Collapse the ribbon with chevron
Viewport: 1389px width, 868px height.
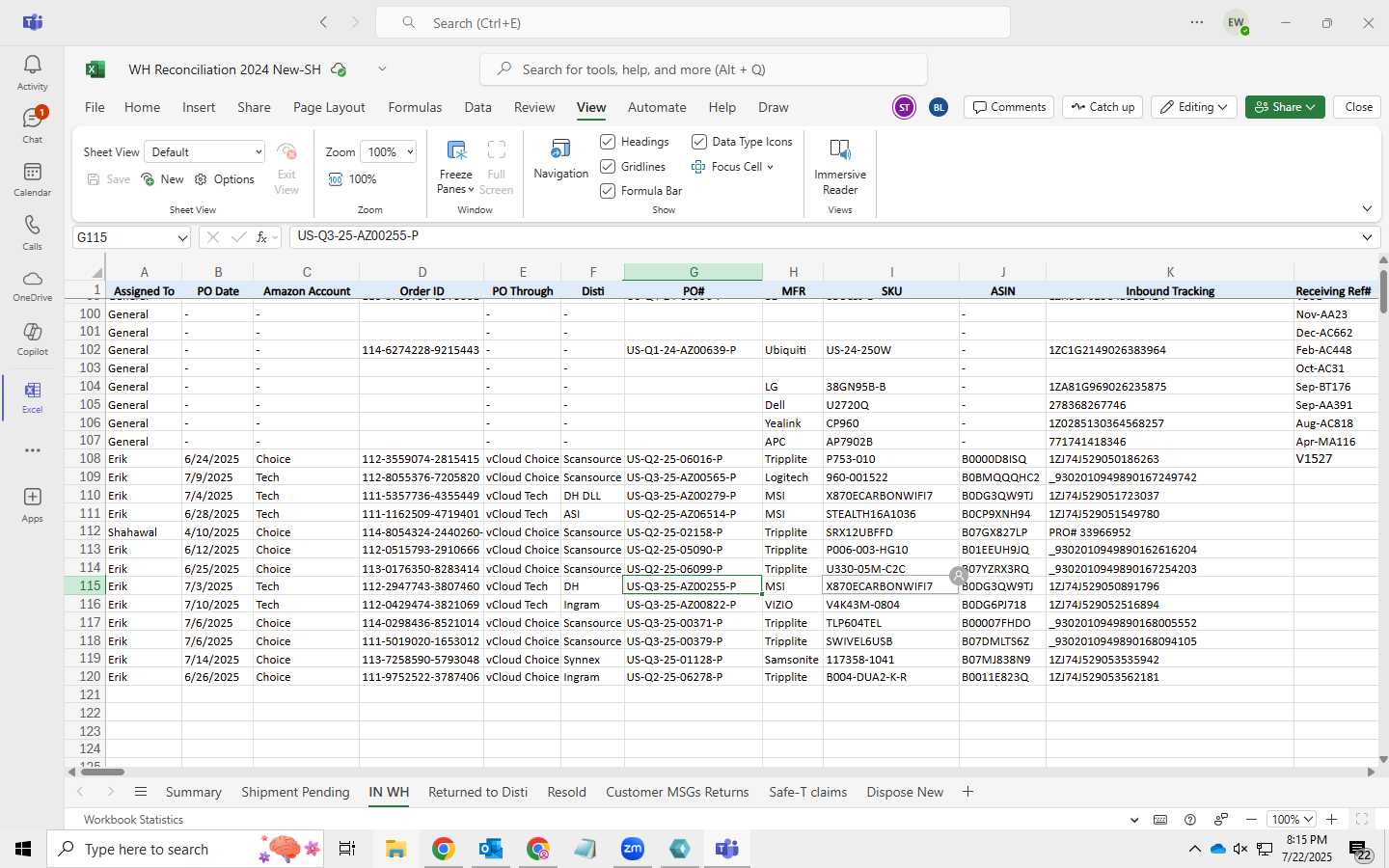tap(1367, 208)
